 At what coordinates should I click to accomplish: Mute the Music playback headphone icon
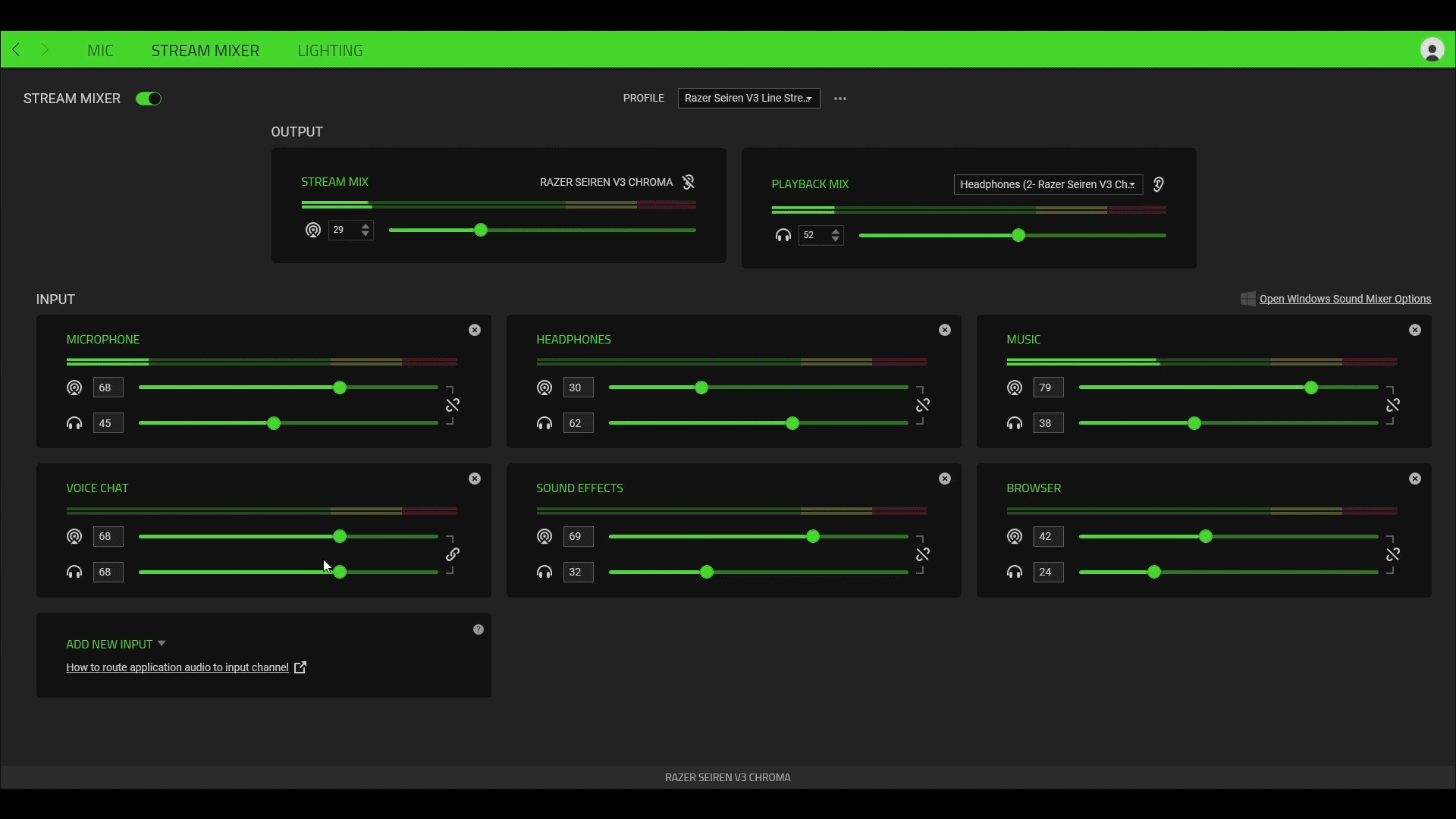[1015, 423]
